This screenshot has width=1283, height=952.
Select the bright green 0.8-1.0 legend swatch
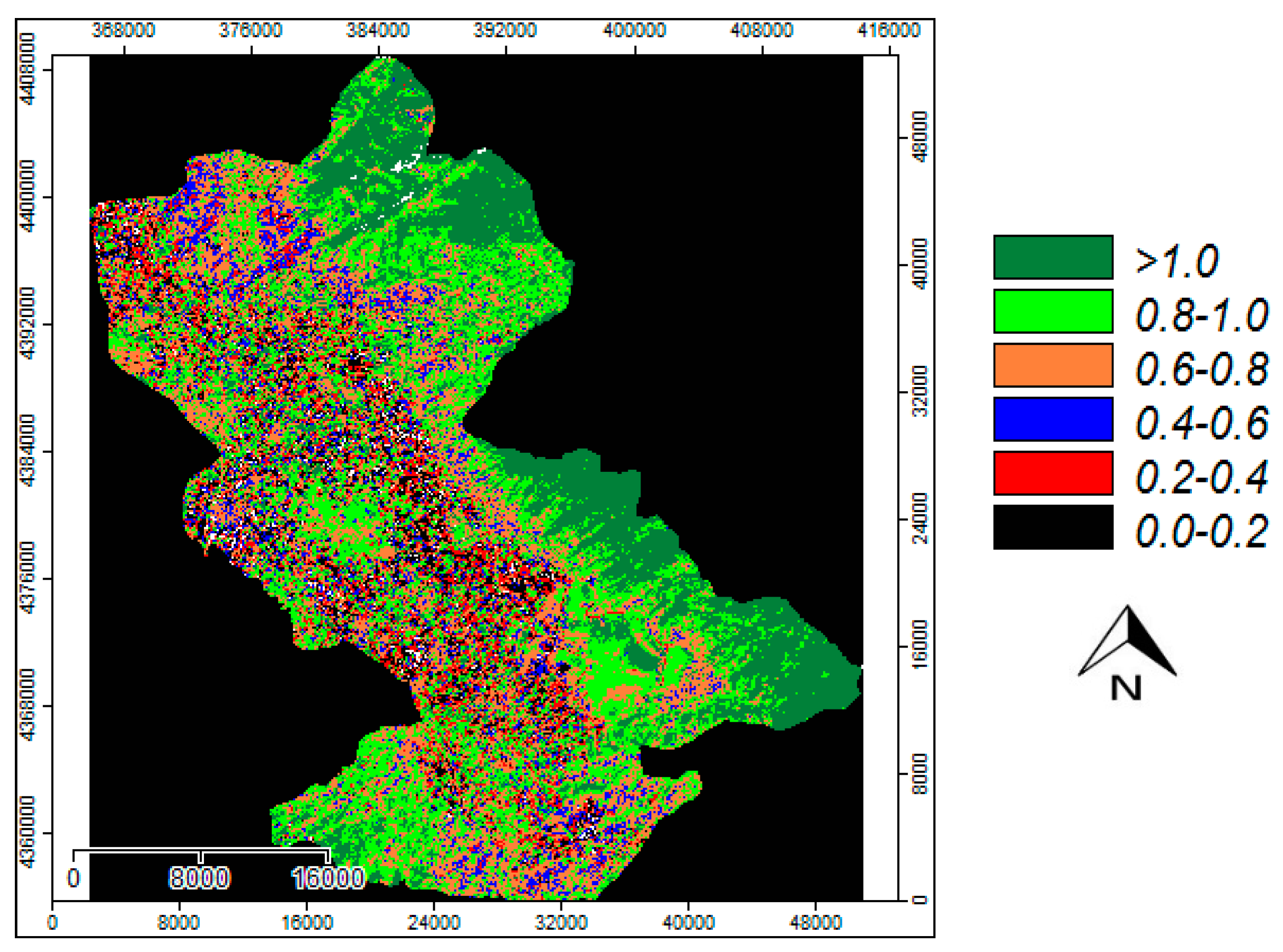coord(1053,311)
